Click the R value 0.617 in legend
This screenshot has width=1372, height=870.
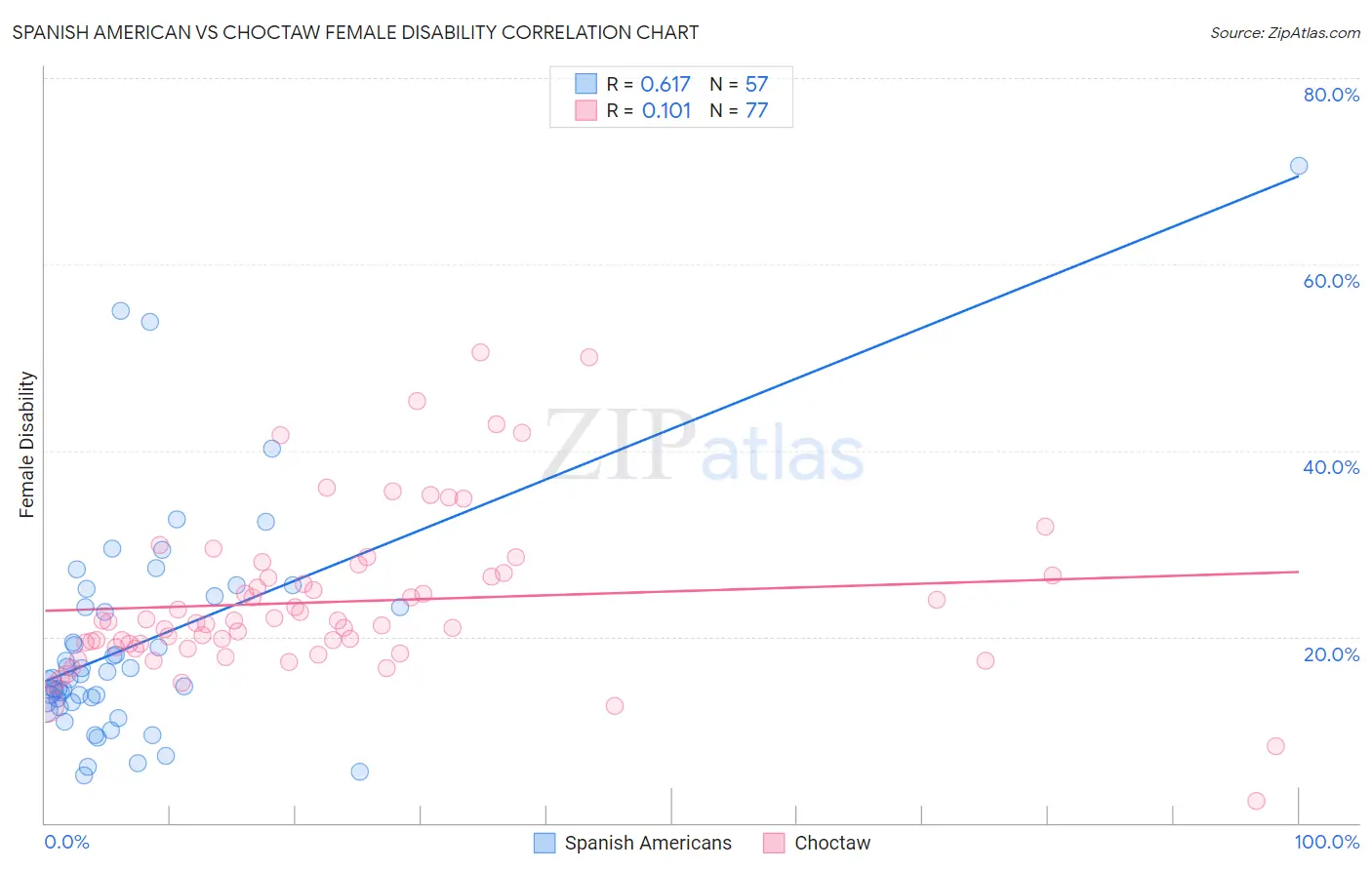click(666, 84)
